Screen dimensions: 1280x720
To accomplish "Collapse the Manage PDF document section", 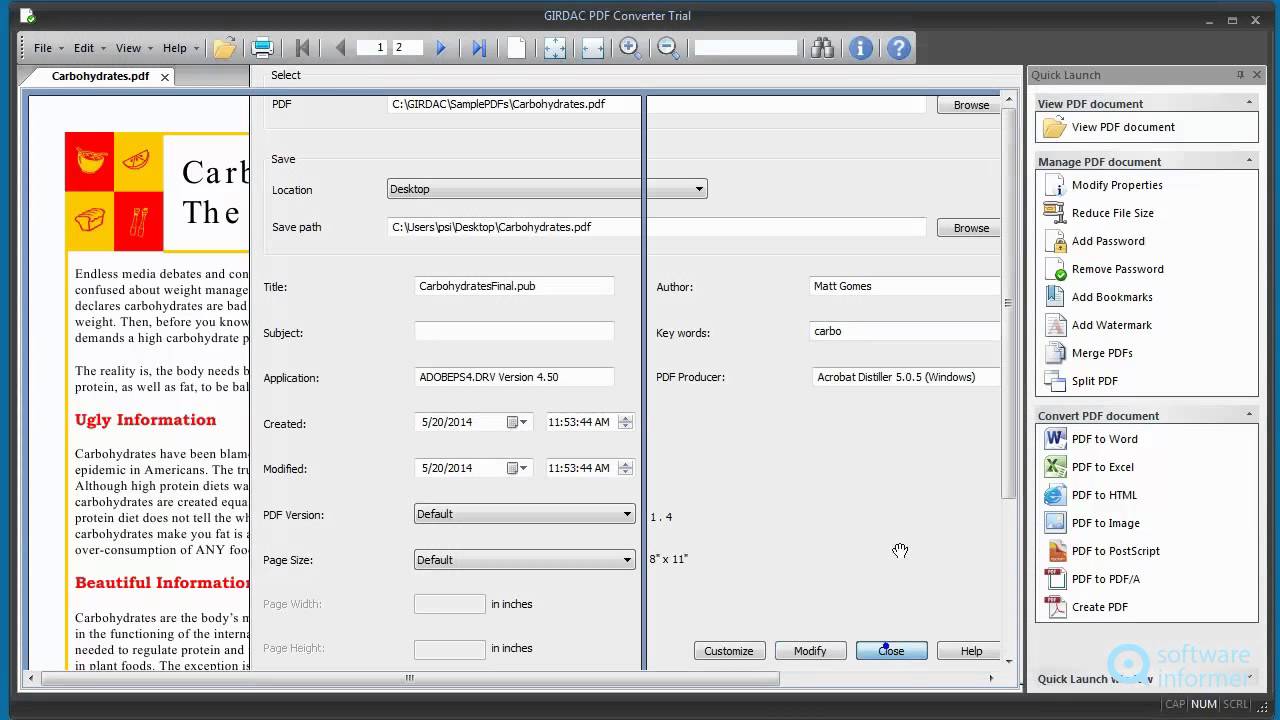I will (1249, 161).
